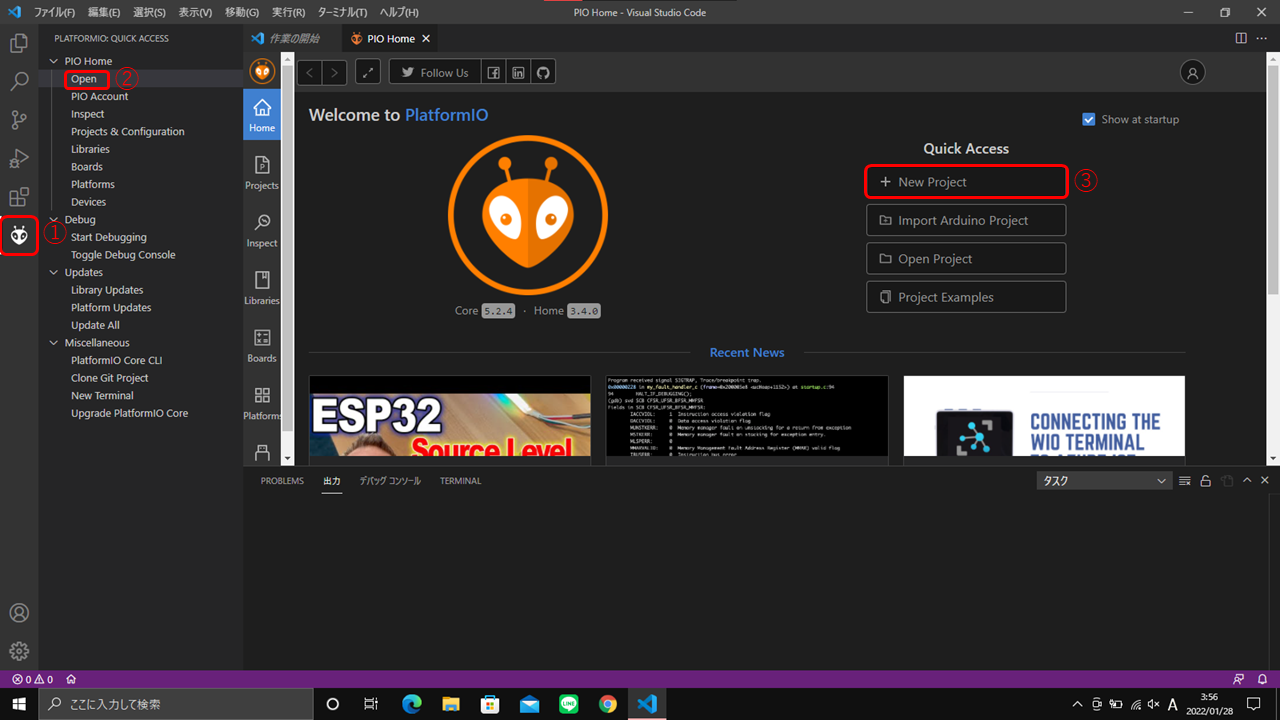The height and width of the screenshot is (720, 1280).
Task: Select Start Debugging item
Action: (108, 237)
